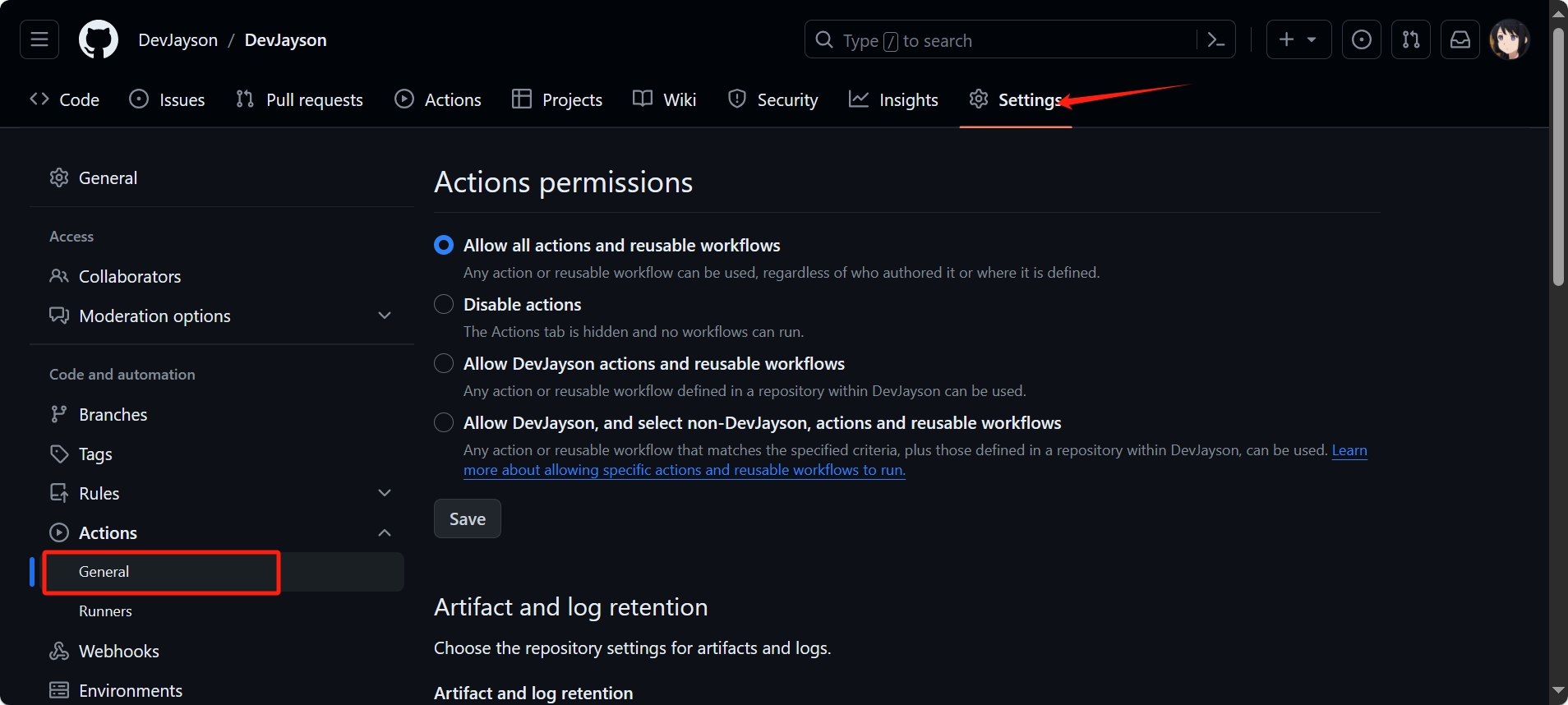The height and width of the screenshot is (705, 1568).
Task: Click the gear icon beside General
Action: (59, 177)
